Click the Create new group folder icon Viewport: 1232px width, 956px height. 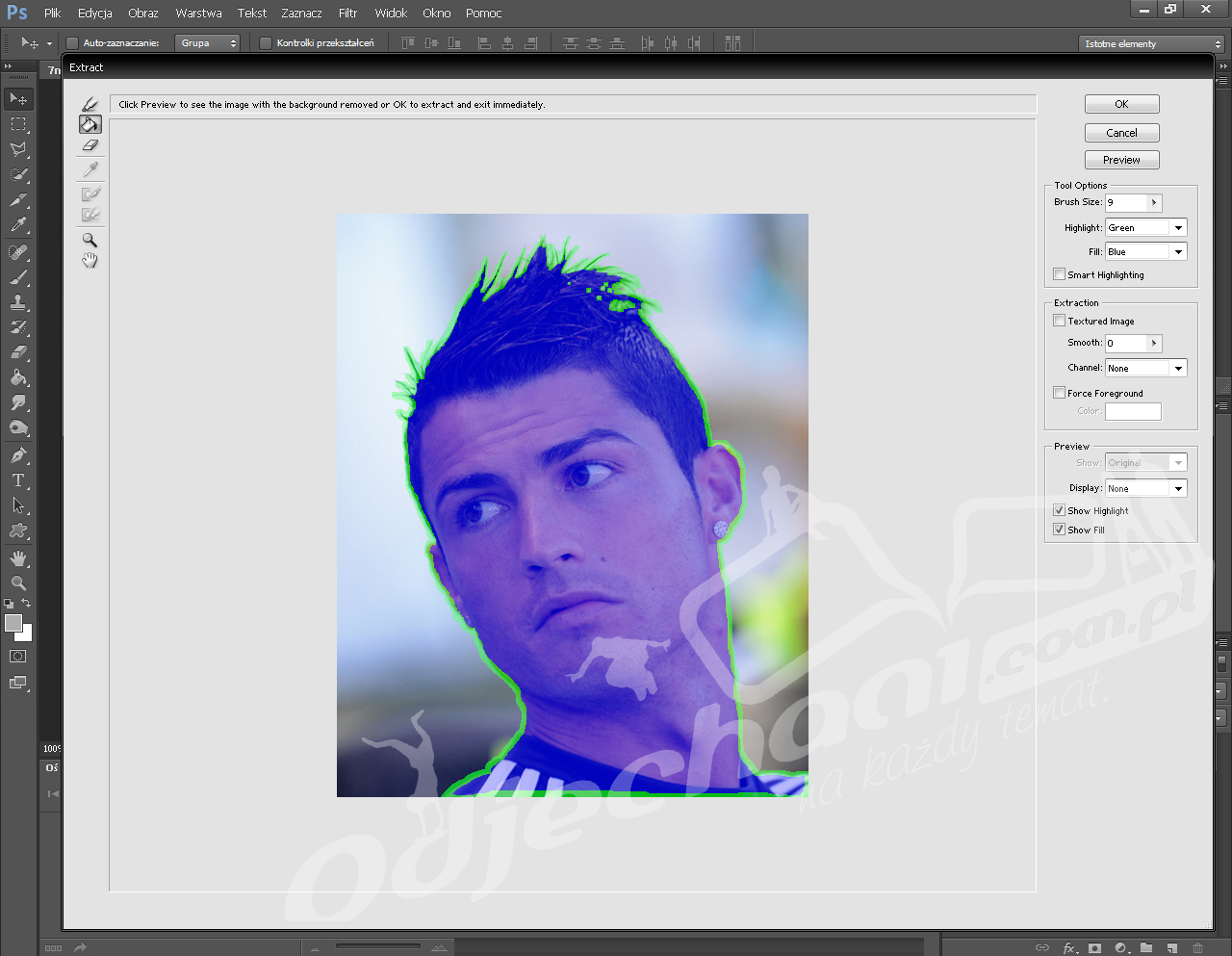(x=1146, y=948)
